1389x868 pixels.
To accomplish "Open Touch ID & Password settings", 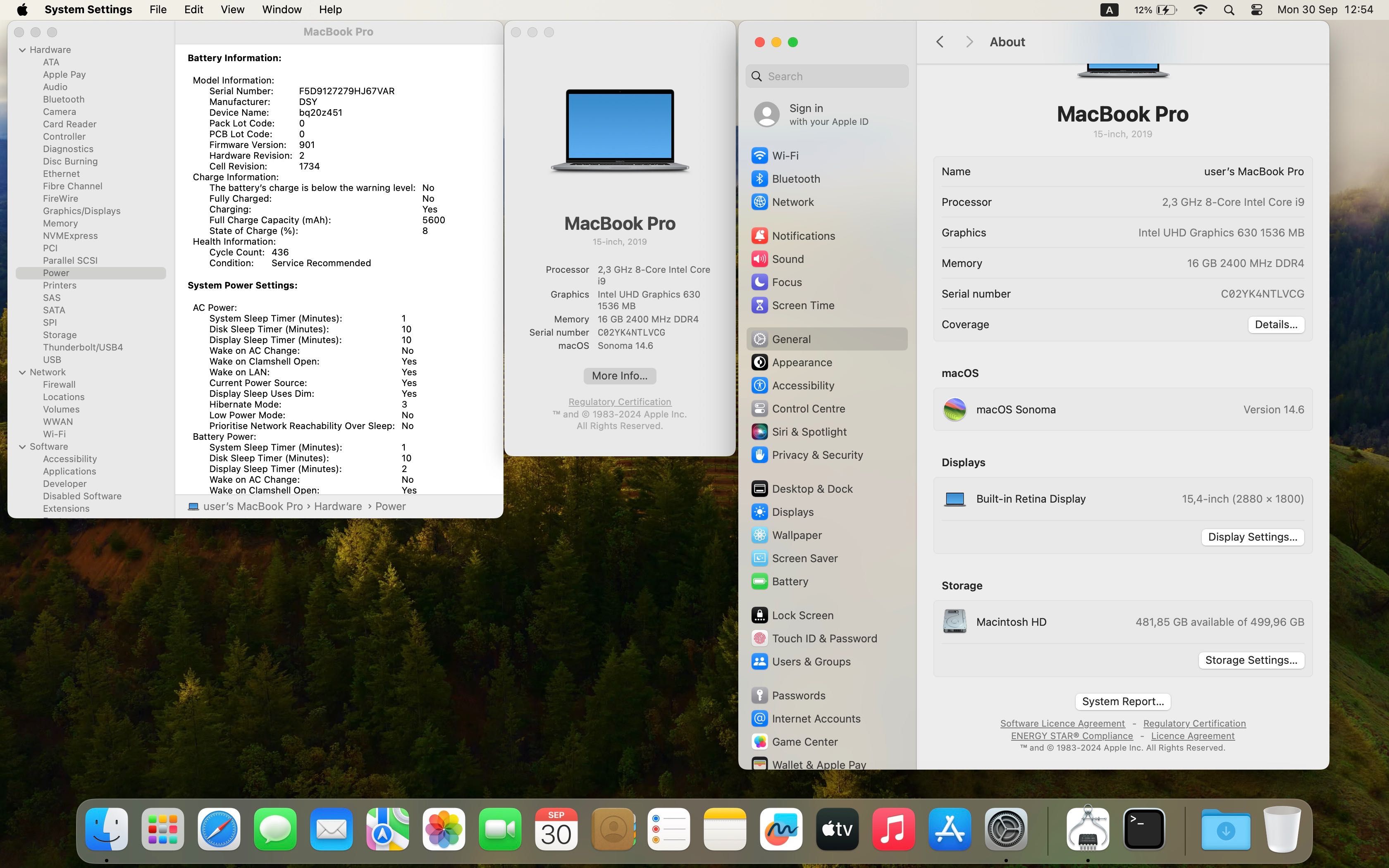I will [826, 638].
